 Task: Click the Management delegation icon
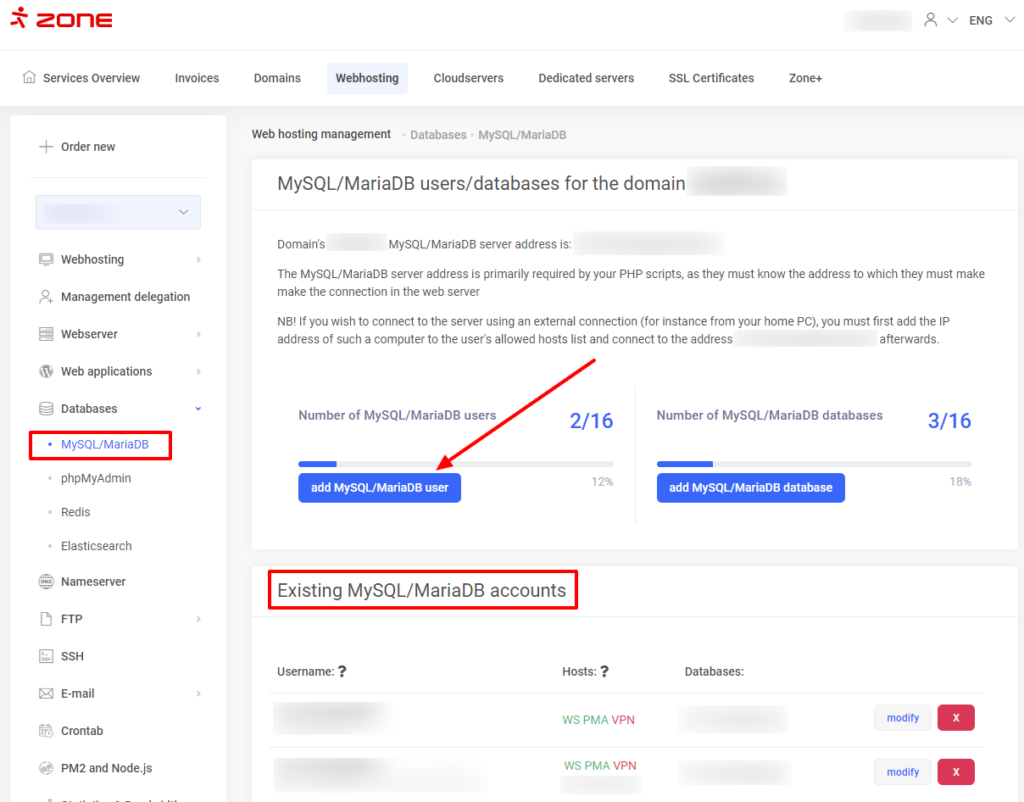tap(46, 297)
